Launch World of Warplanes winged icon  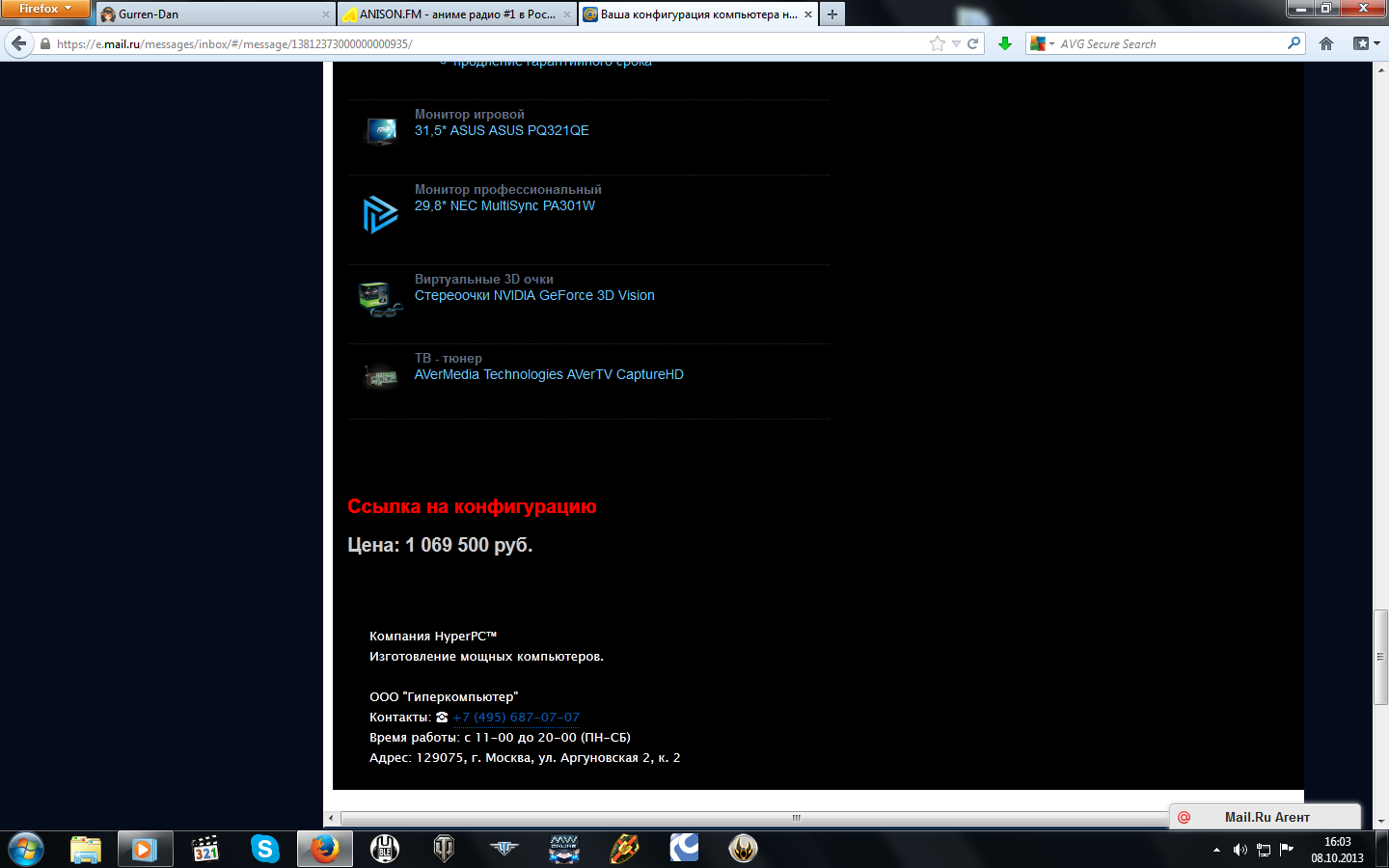pos(504,849)
